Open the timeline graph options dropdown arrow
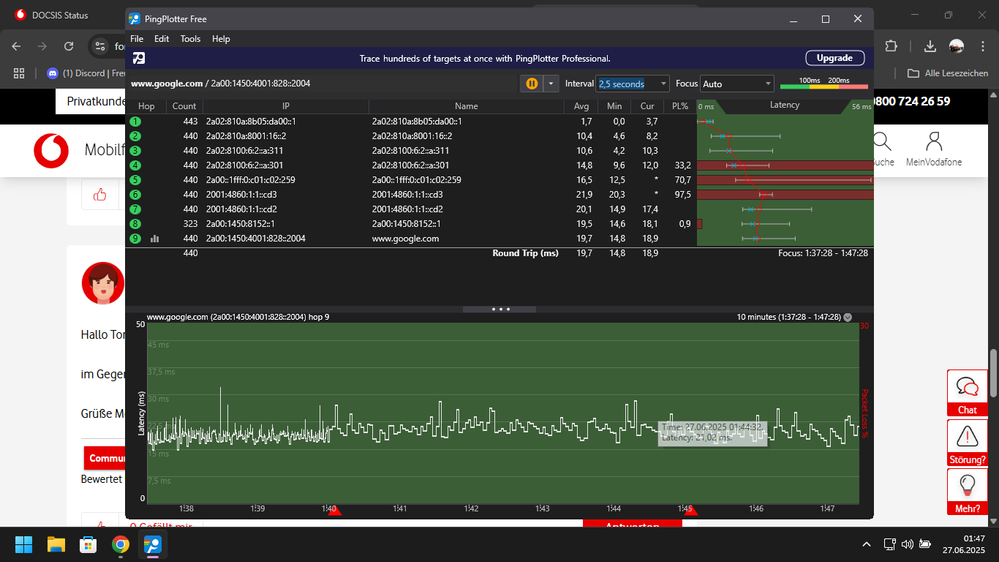Screen dimensions: 999x562 click(847, 317)
